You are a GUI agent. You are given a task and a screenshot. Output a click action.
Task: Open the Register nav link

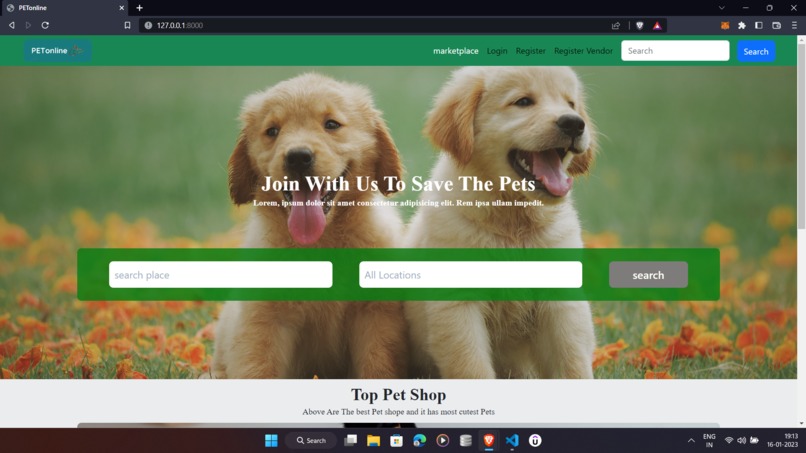[530, 51]
